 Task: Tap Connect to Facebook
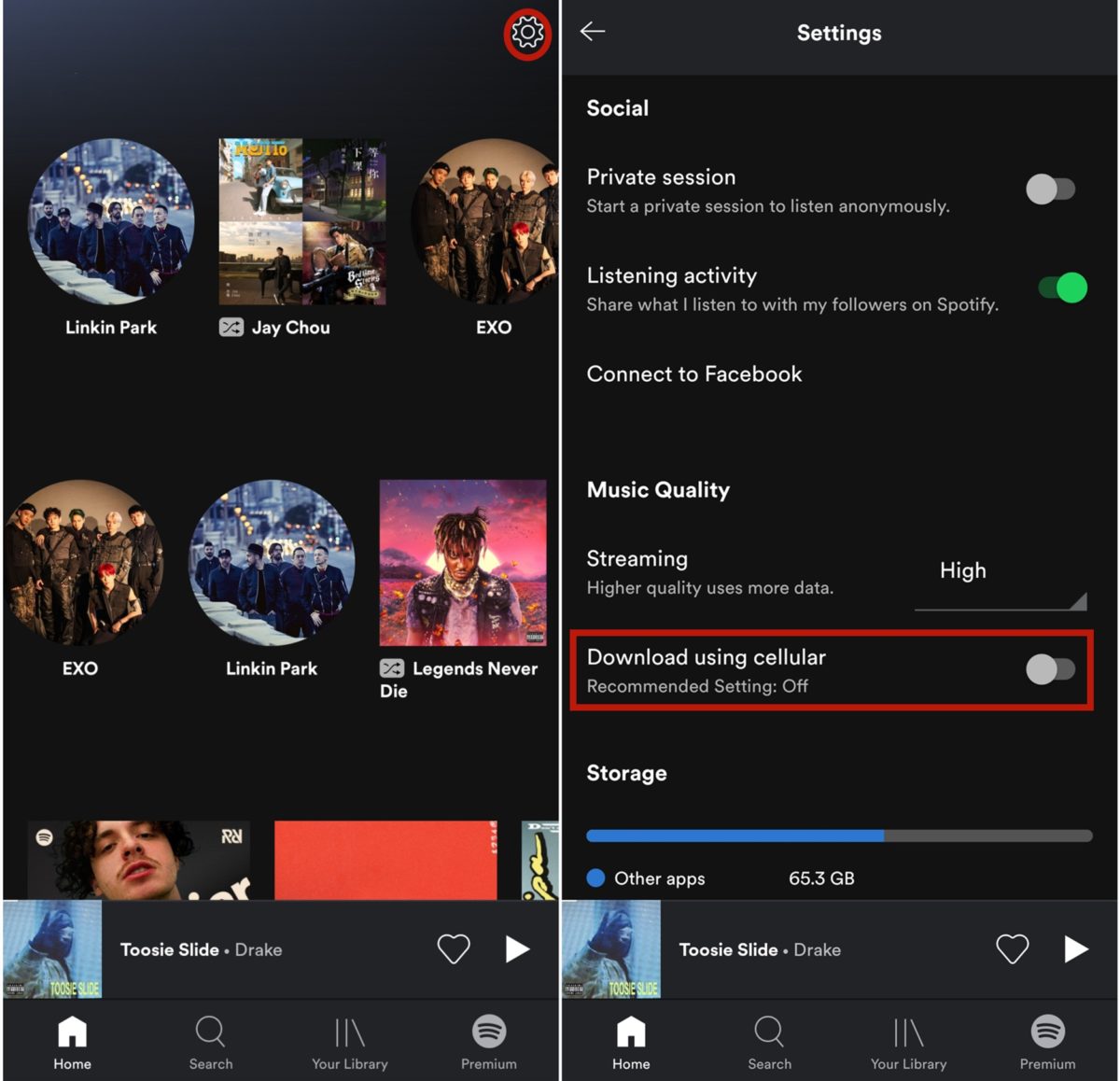[694, 373]
